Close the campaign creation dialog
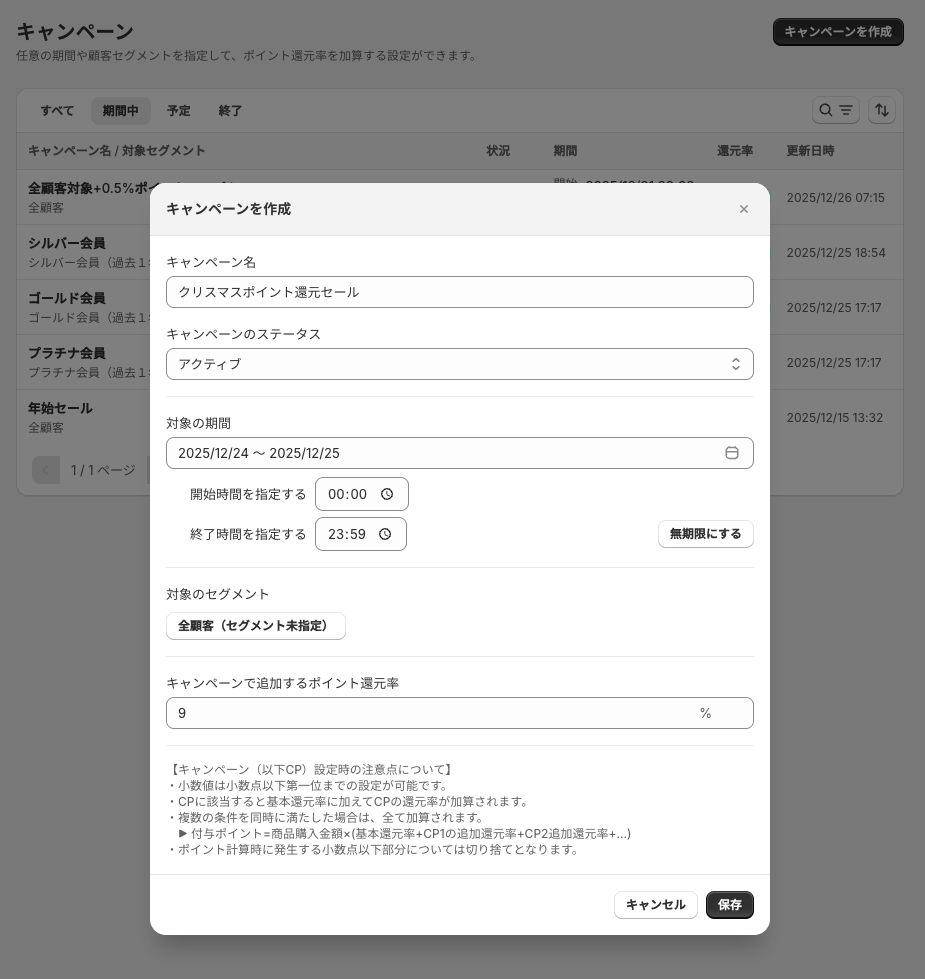Image resolution: width=925 pixels, height=979 pixels. (x=743, y=209)
